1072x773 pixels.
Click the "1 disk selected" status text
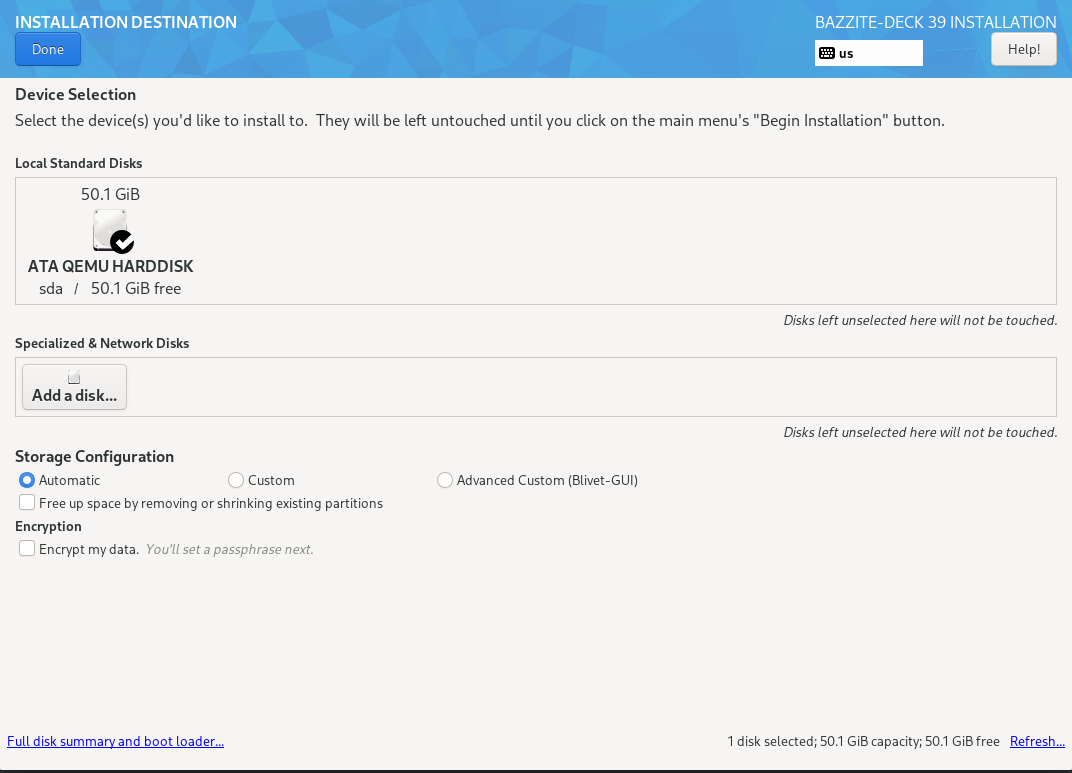click(771, 741)
